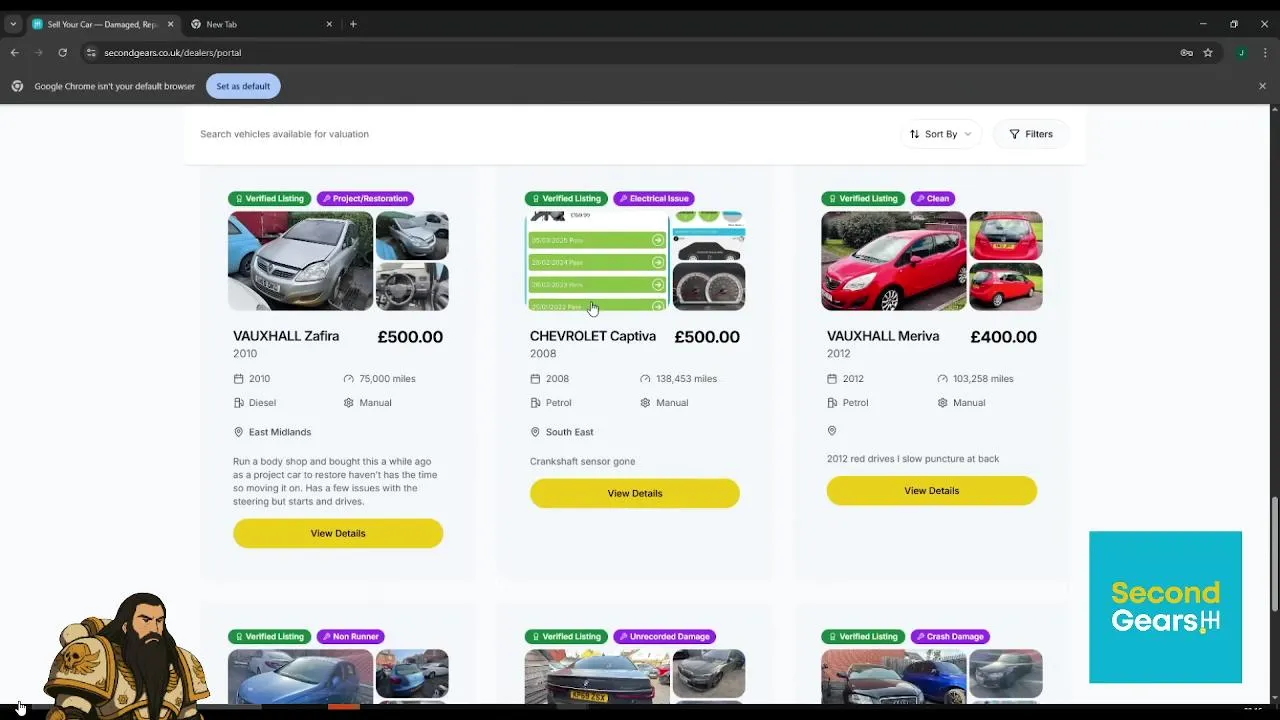This screenshot has width=1280, height=720.
Task: Click Verified Listing badge on Meriva
Action: coord(863,198)
